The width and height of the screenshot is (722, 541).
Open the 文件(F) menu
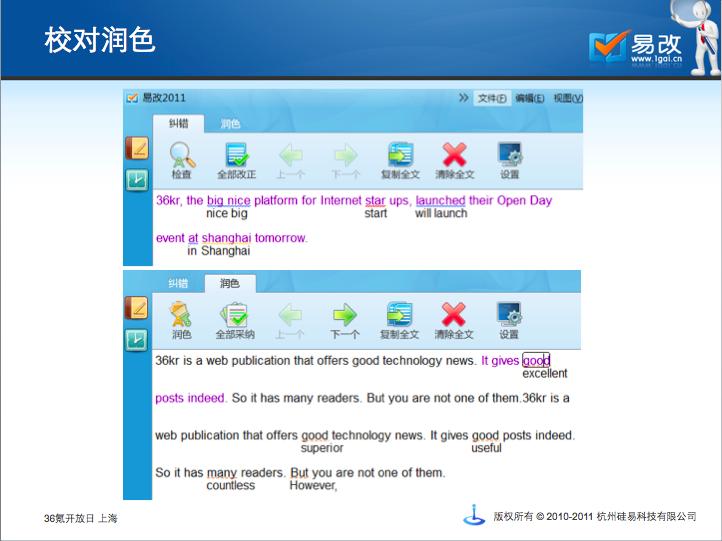[492, 98]
